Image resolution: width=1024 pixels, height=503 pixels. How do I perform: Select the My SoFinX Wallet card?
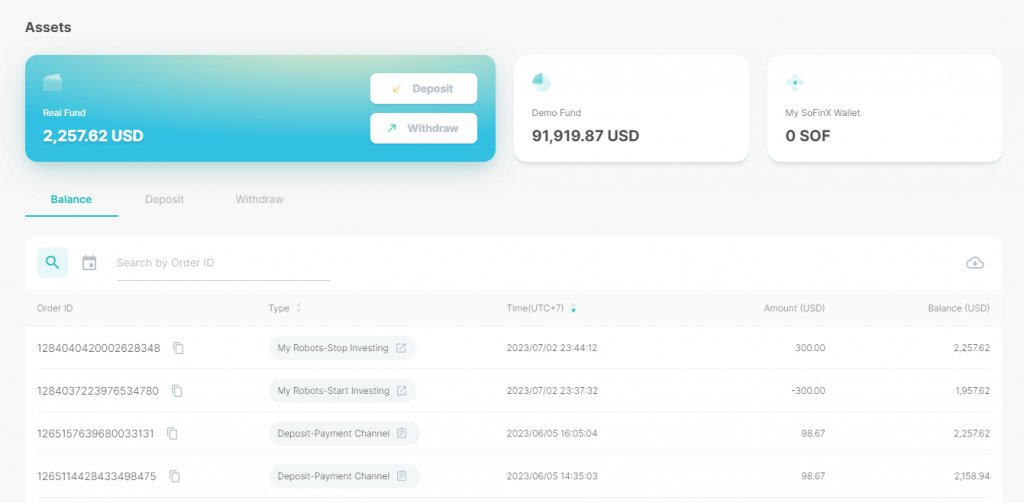[x=885, y=108]
